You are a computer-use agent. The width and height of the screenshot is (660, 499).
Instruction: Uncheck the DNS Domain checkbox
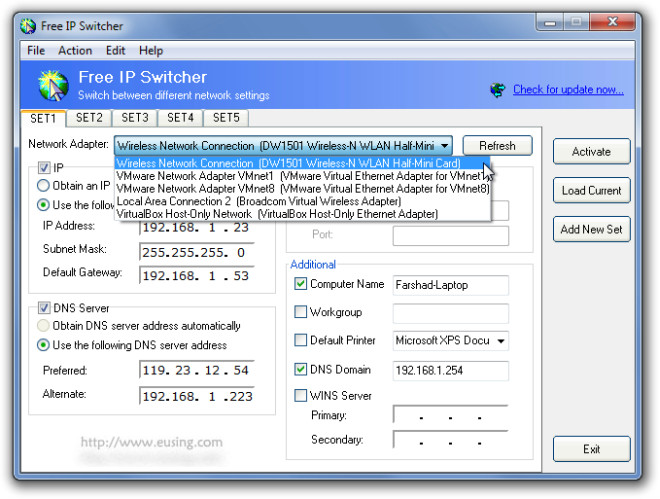(300, 369)
